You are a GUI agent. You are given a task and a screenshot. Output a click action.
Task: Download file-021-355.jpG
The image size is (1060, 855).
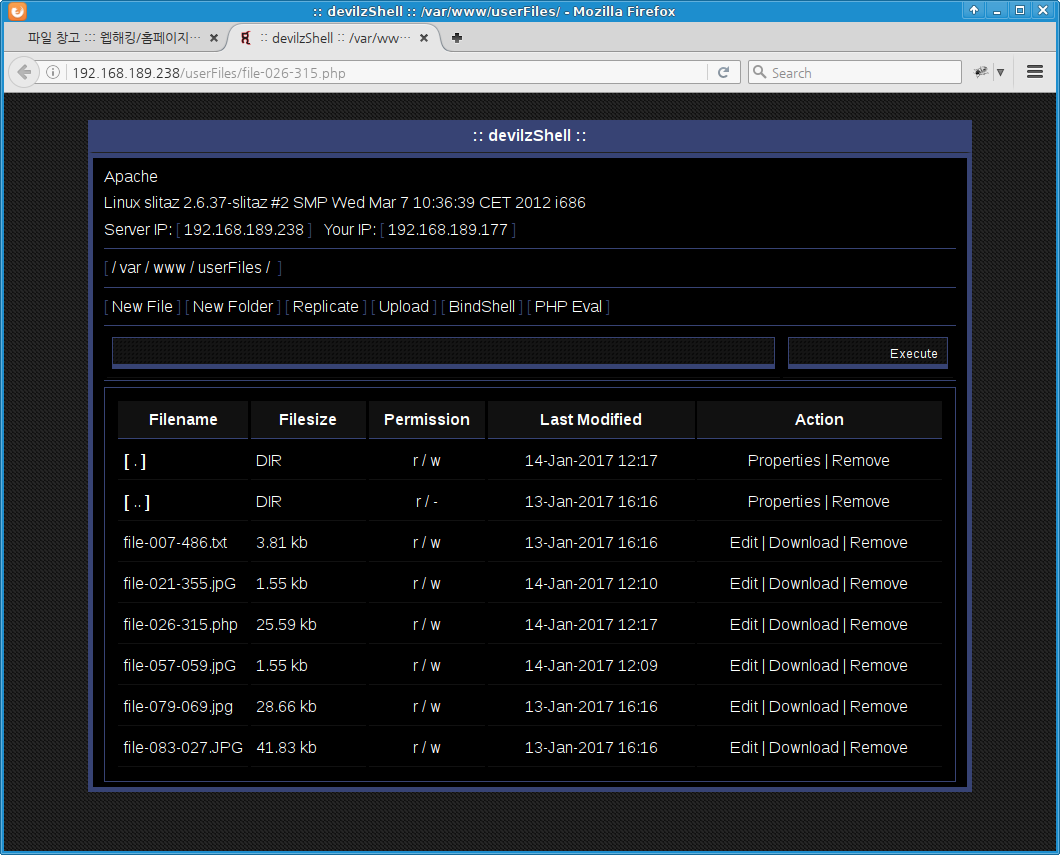pyautogui.click(x=804, y=584)
